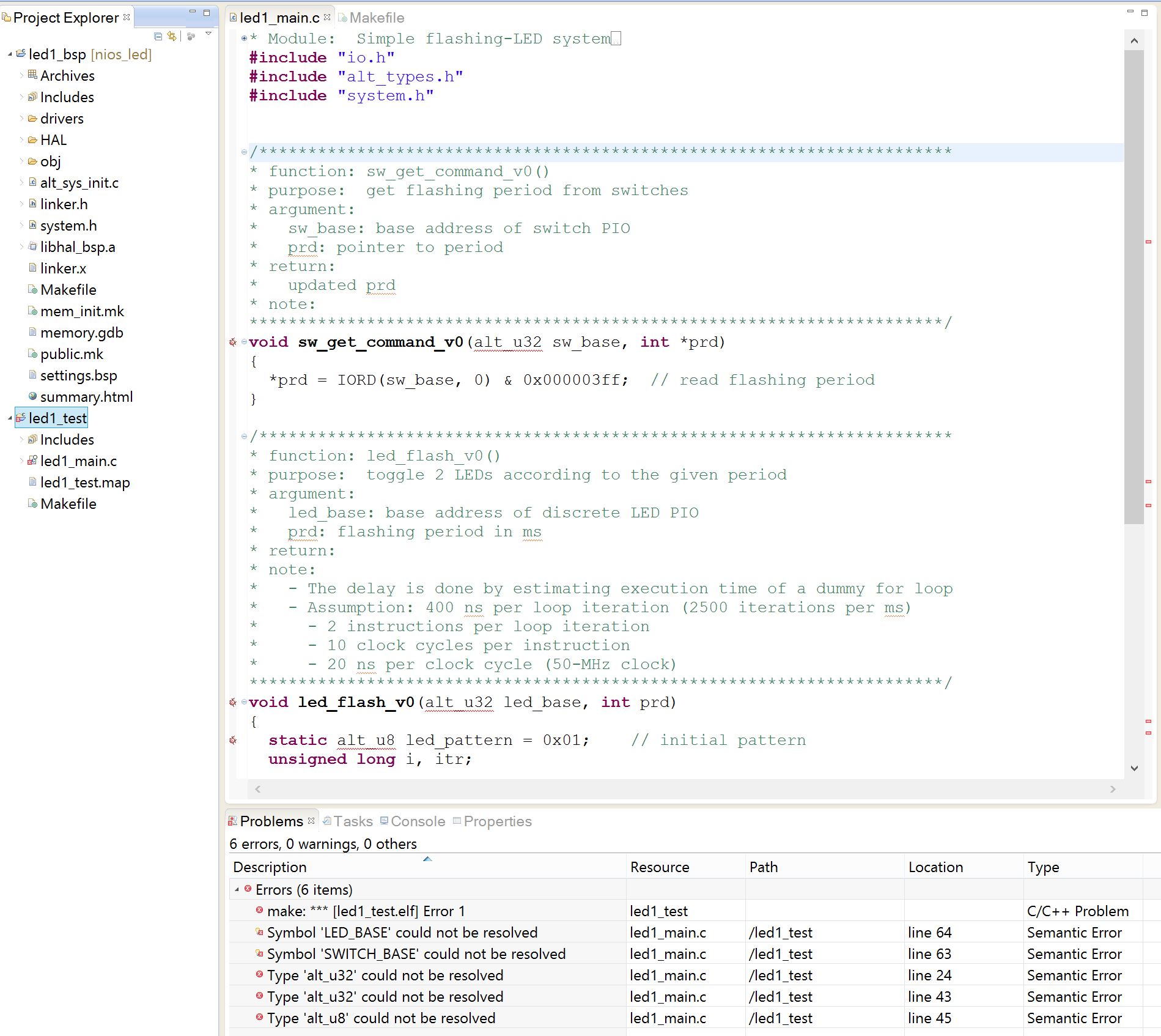Collapse the led1_bsp project node
The image size is (1161, 1036).
[10, 54]
